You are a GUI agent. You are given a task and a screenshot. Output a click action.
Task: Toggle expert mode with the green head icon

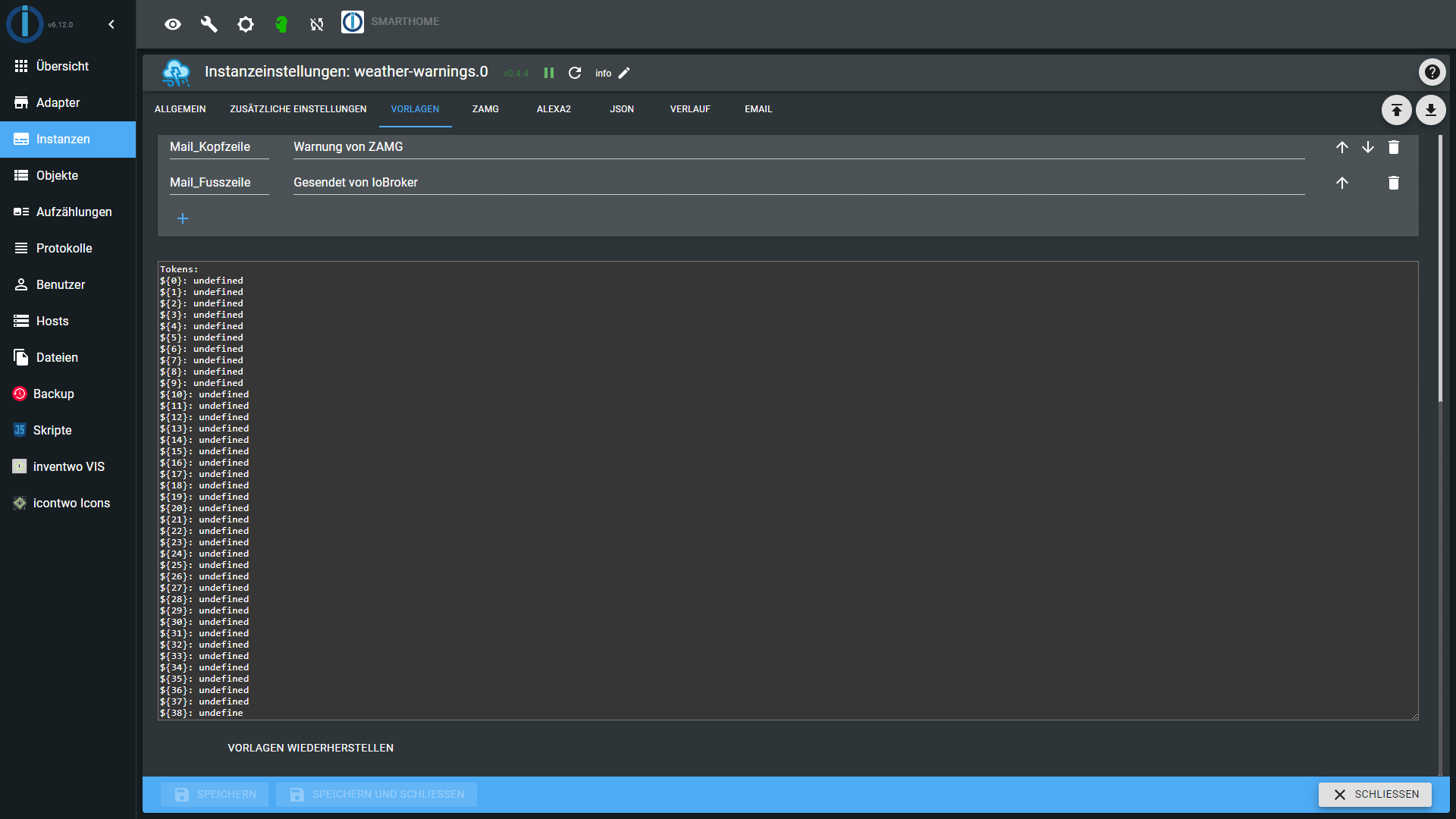[281, 24]
